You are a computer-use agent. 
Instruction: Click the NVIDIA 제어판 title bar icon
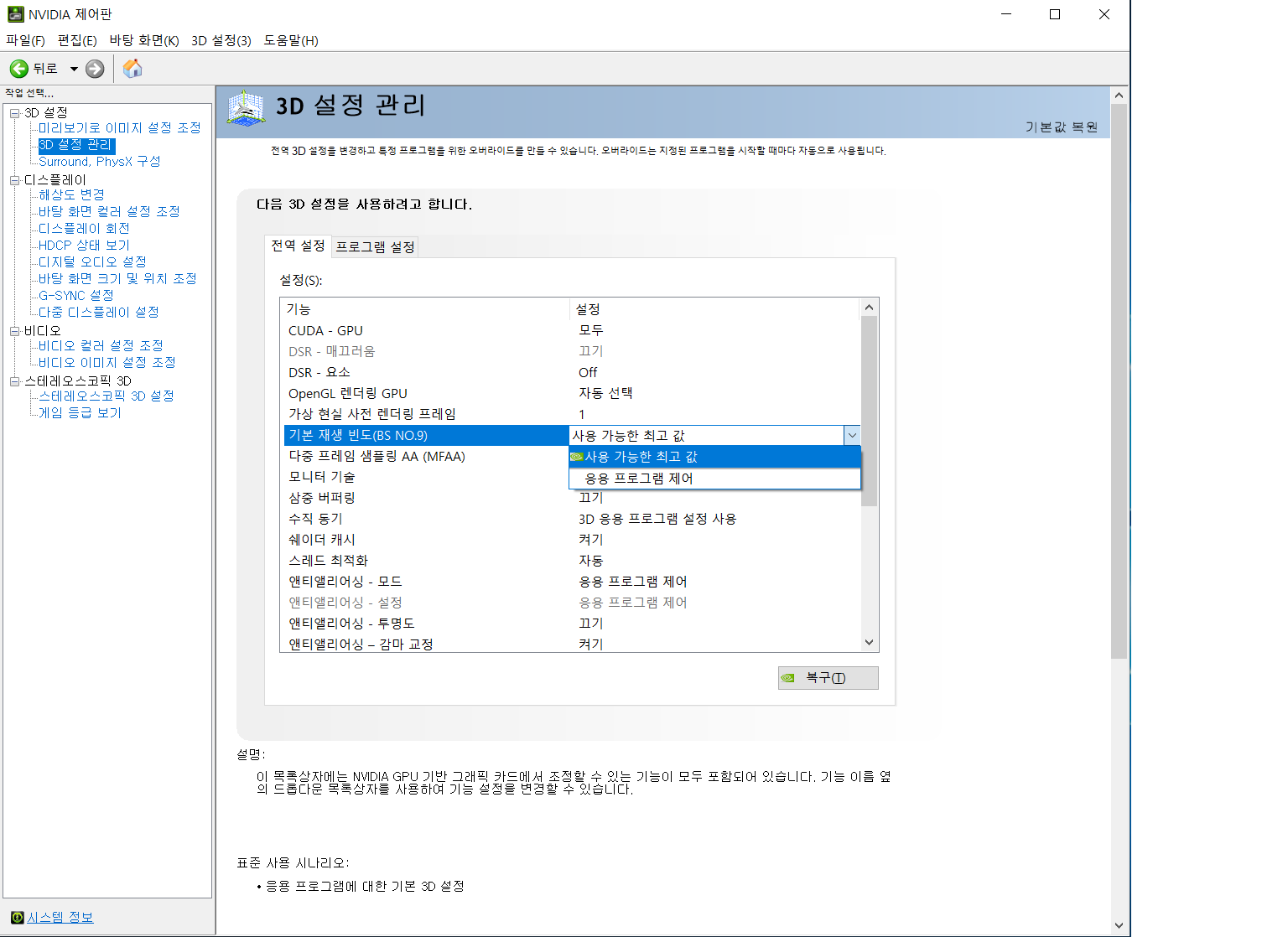(x=15, y=14)
